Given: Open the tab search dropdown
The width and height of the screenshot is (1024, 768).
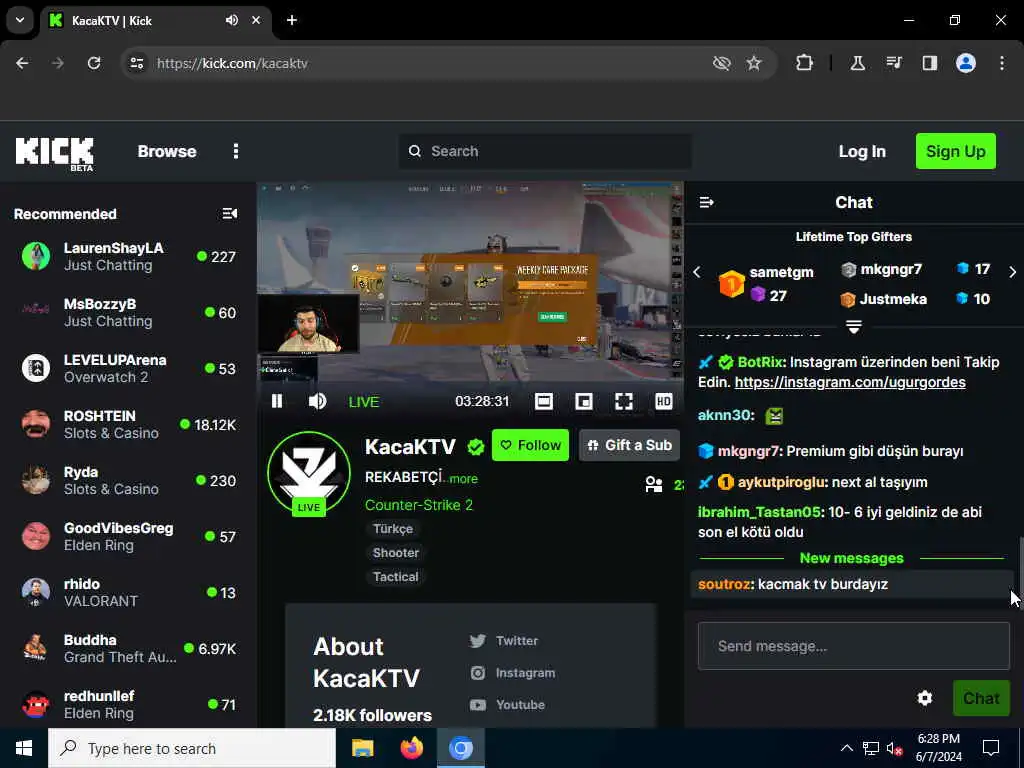Looking at the screenshot, I should [20, 20].
